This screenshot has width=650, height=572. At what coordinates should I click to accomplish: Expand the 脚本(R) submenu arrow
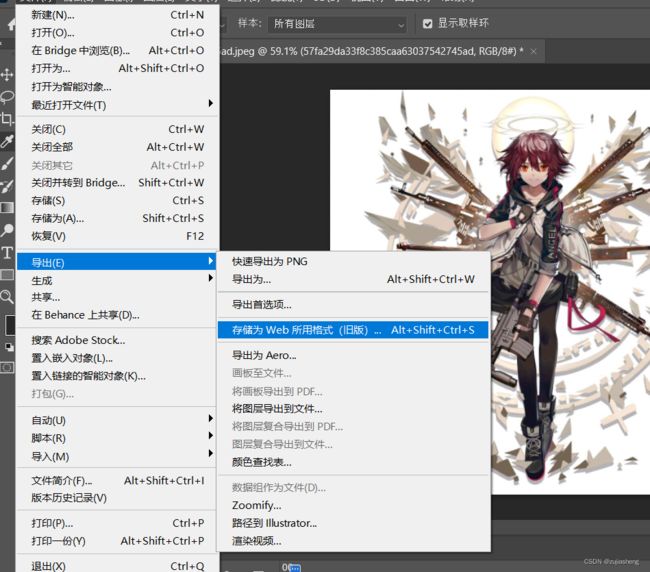click(x=211, y=436)
